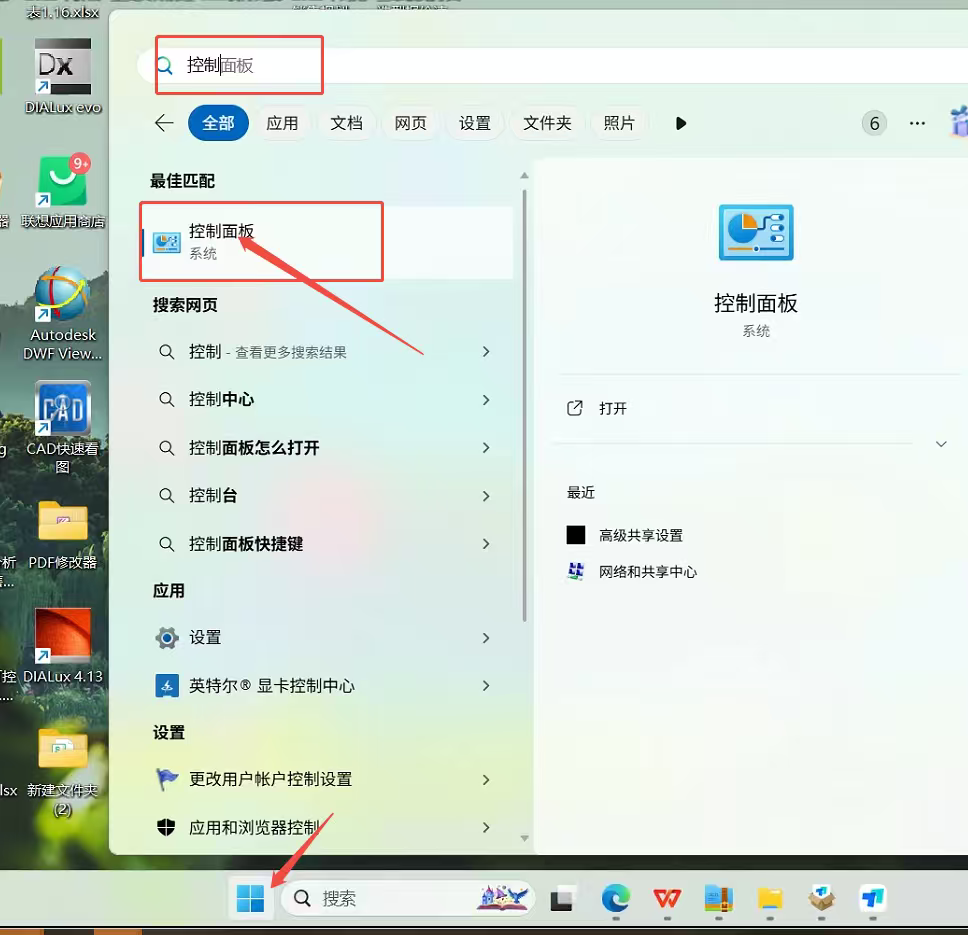Click the three-dot options menu near the counter

(x=917, y=123)
